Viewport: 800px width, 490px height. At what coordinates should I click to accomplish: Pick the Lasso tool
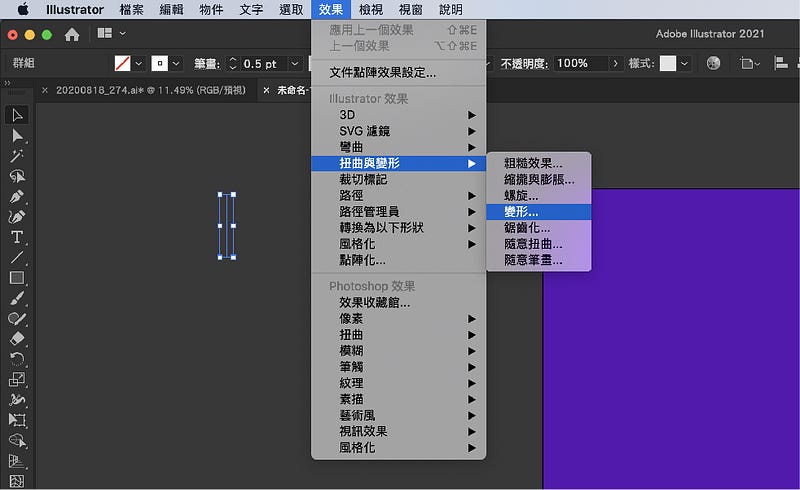(x=17, y=176)
